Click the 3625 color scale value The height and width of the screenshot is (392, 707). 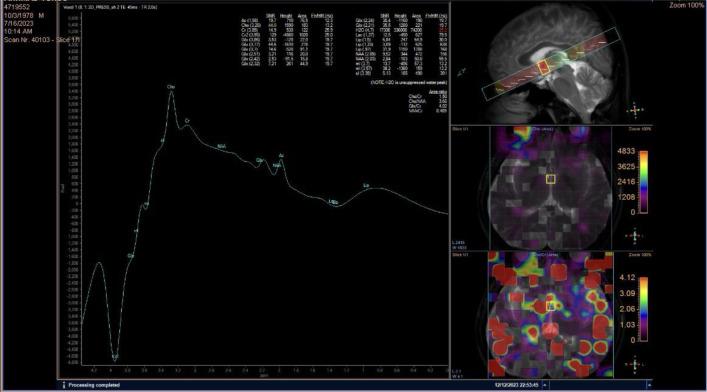pyautogui.click(x=626, y=166)
